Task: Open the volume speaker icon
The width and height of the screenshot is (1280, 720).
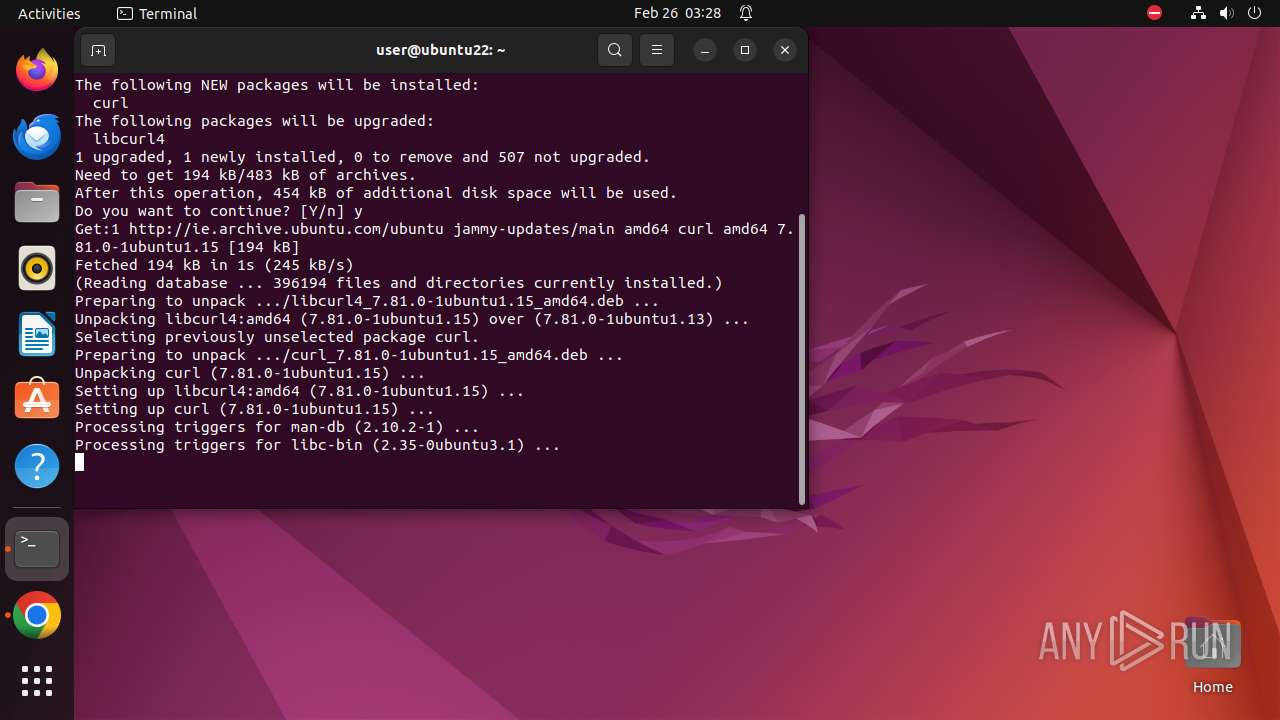Action: [x=1226, y=13]
